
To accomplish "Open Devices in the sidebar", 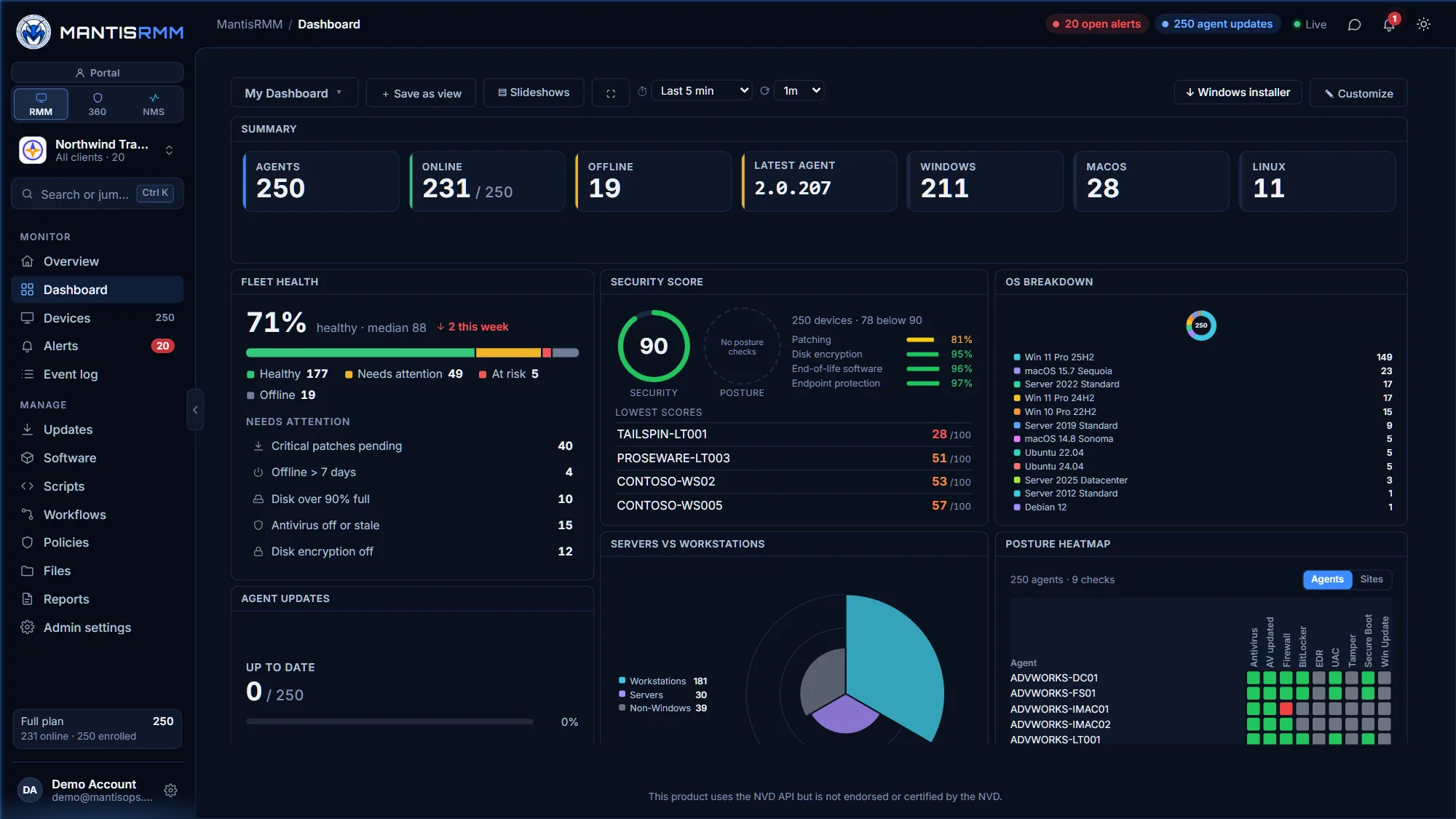I will click(98, 318).
